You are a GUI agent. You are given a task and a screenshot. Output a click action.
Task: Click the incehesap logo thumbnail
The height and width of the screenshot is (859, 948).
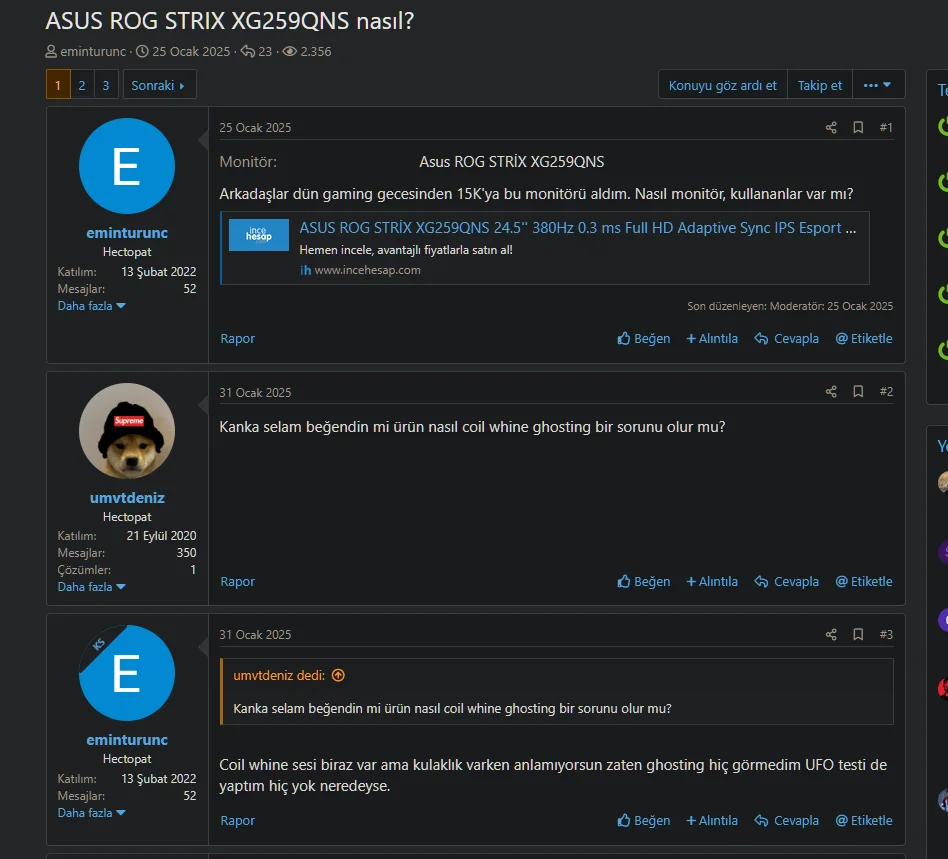tap(259, 235)
